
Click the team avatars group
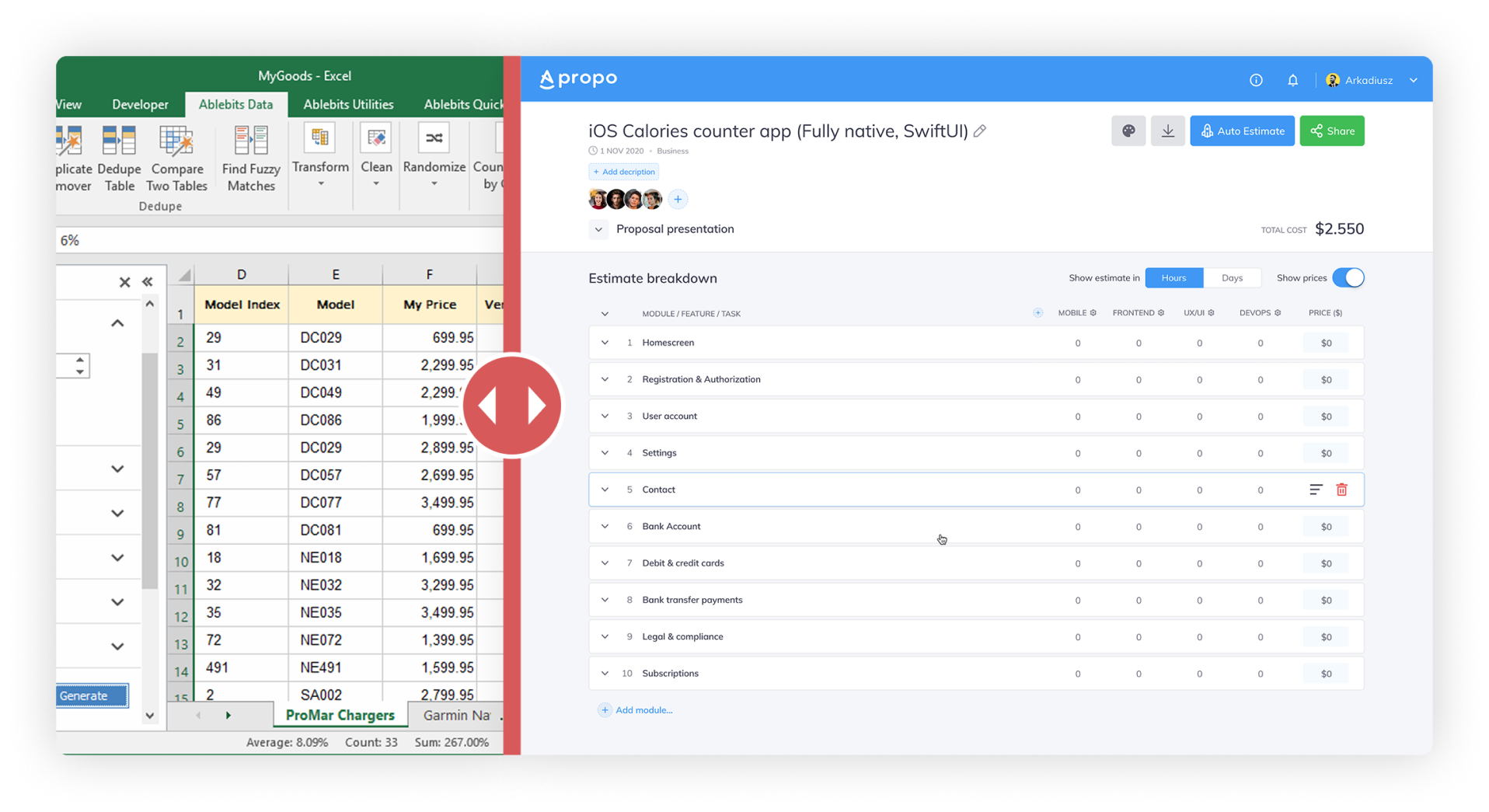[x=626, y=200]
